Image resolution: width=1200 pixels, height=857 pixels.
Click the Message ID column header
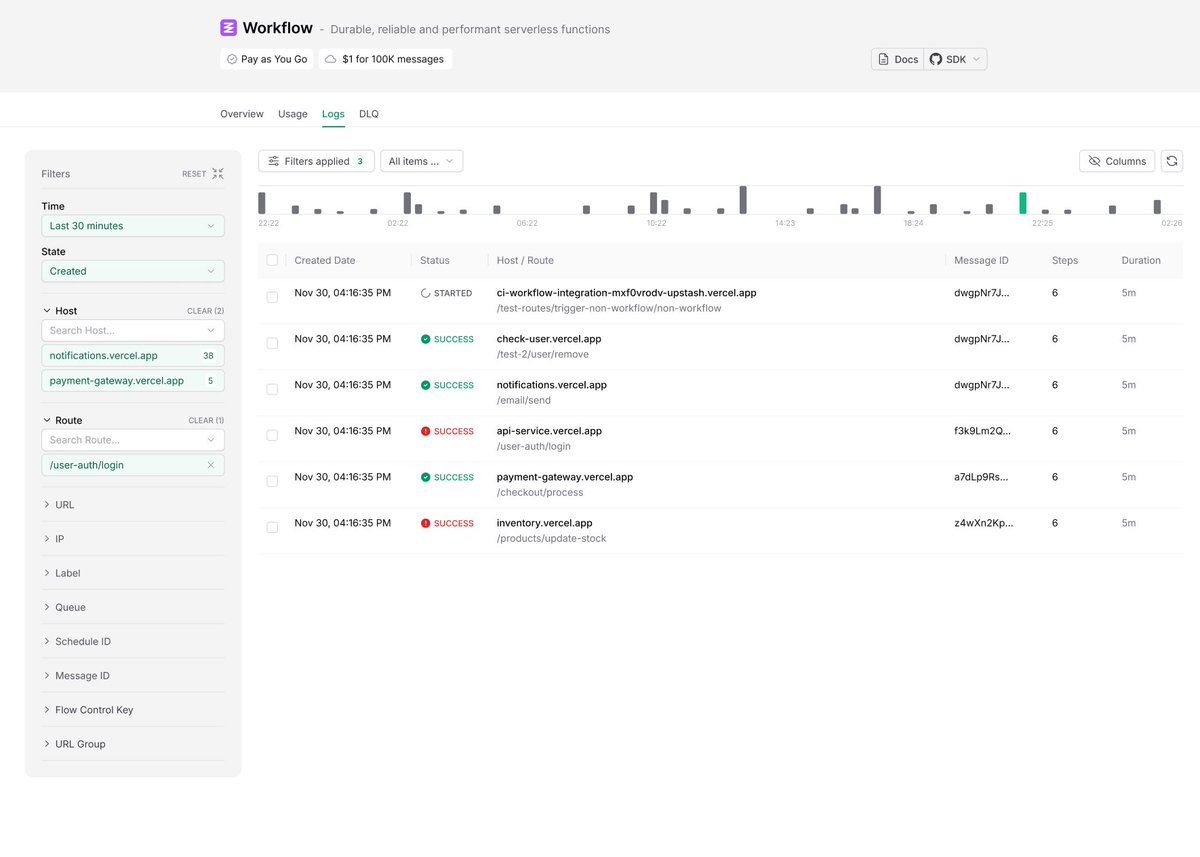(981, 260)
